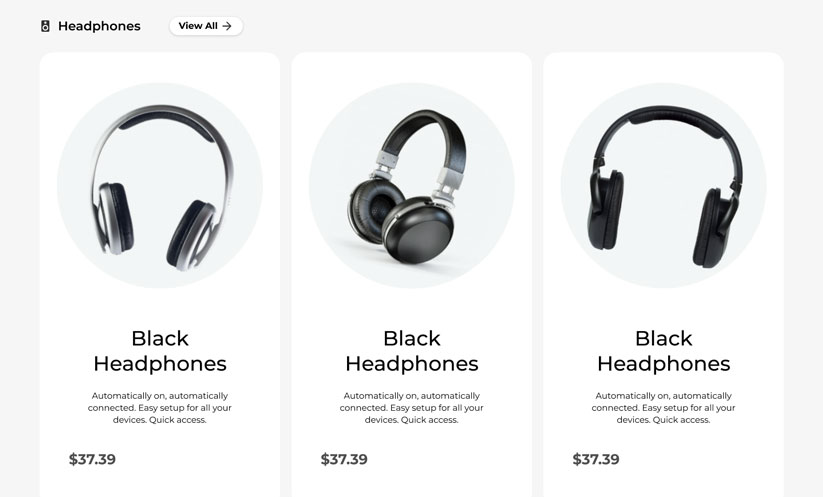Open third card's Black Headphones title
The image size is (823, 497).
point(663,351)
